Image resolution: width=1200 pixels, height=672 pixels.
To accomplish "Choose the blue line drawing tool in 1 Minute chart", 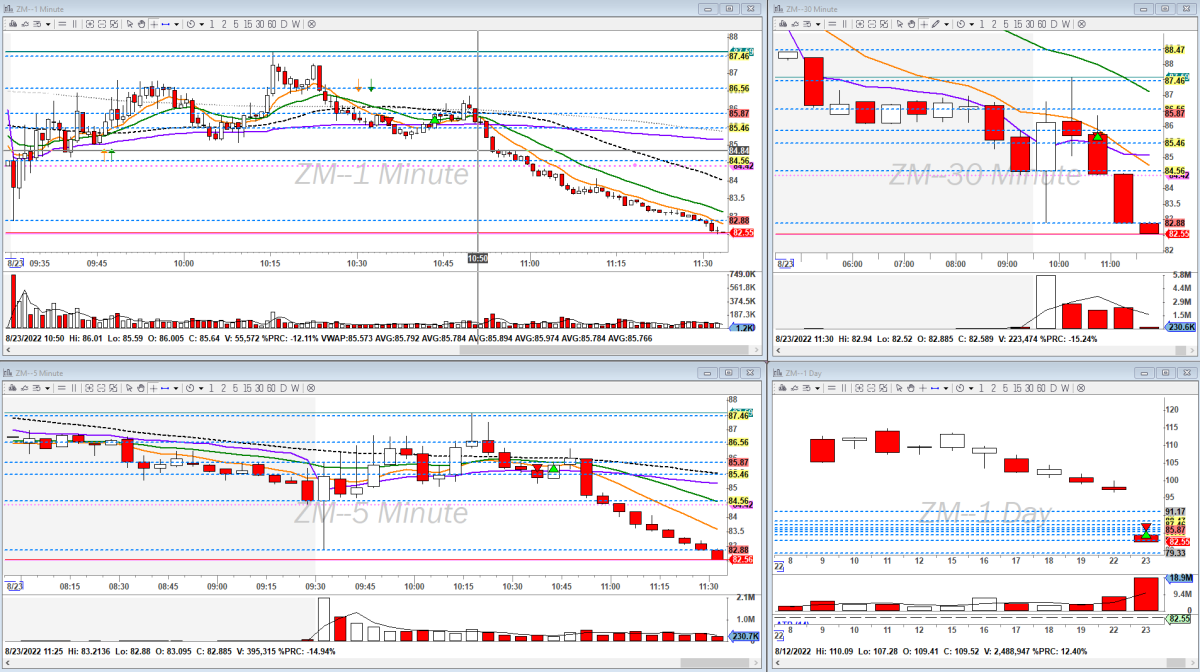I will [x=166, y=24].
